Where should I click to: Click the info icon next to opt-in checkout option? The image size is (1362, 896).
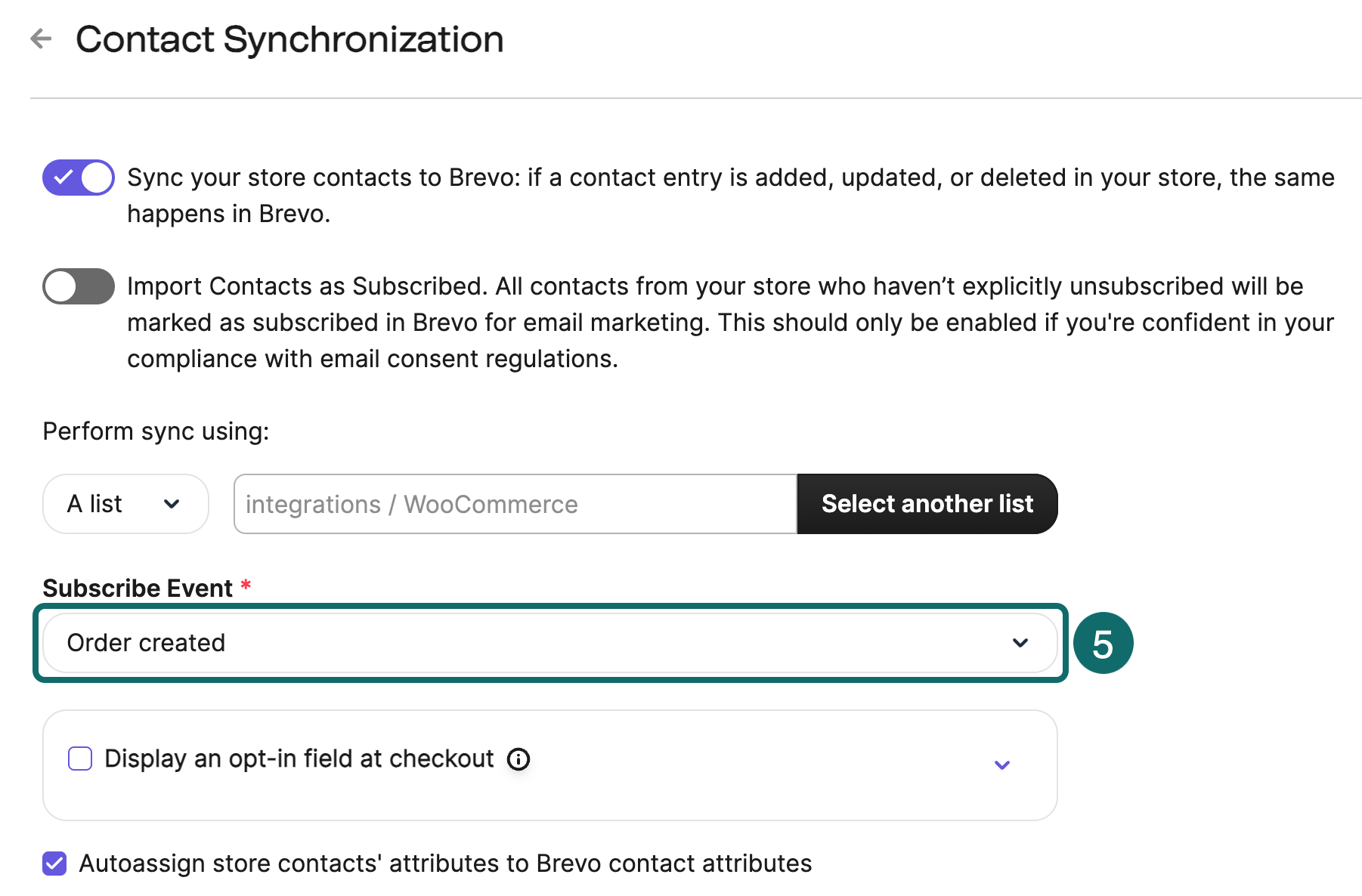tap(518, 759)
